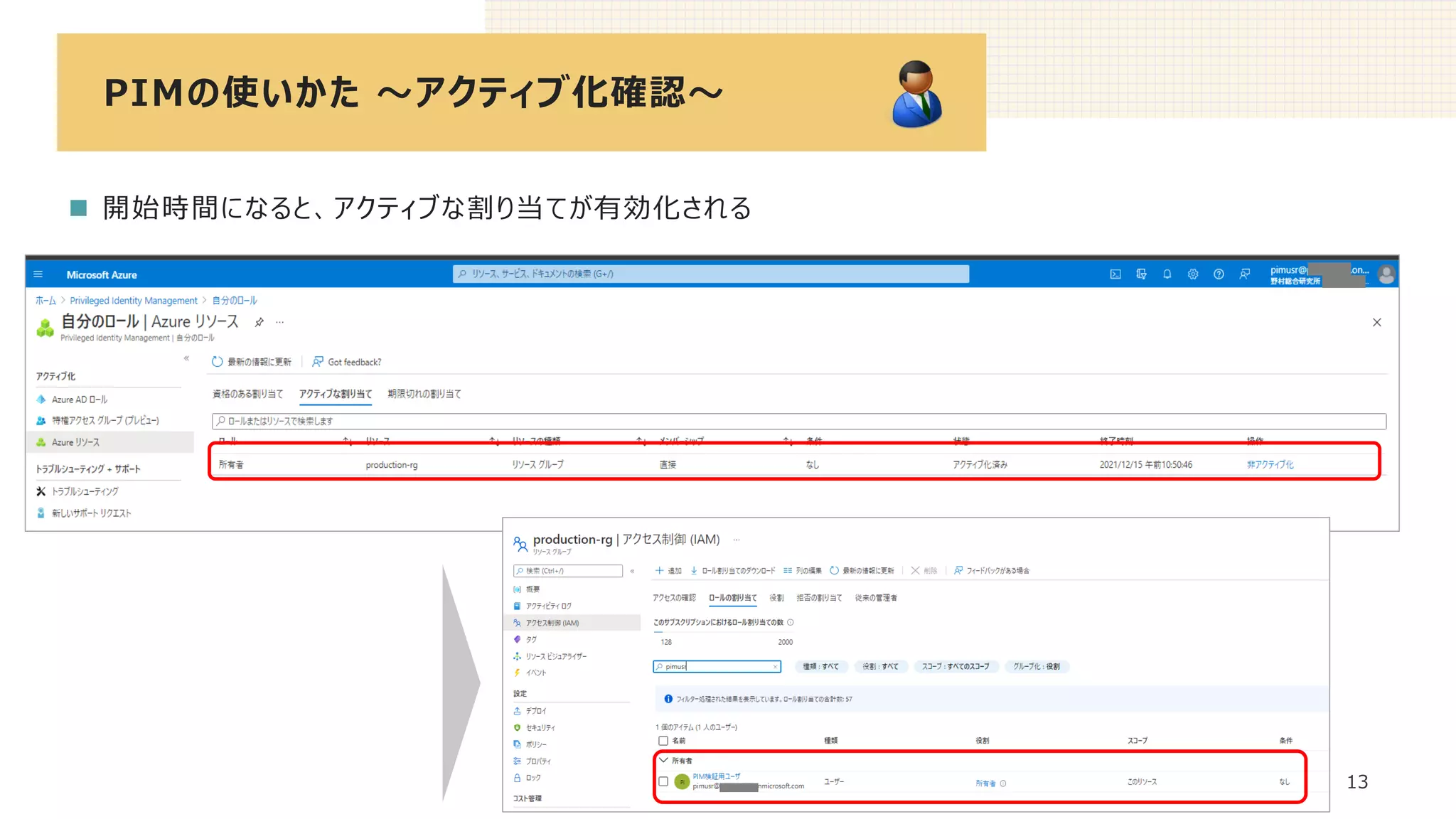The image size is (1456, 819).
Task: Switch to 拒否の割り当て tab
Action: tap(819, 598)
